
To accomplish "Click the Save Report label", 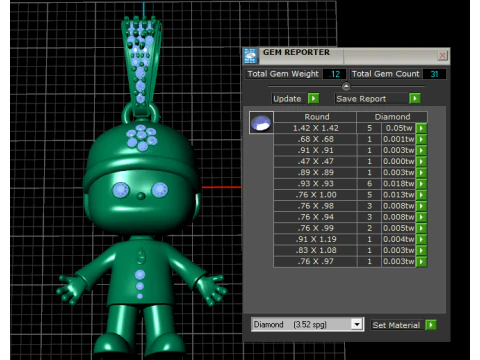I will click(x=361, y=99).
